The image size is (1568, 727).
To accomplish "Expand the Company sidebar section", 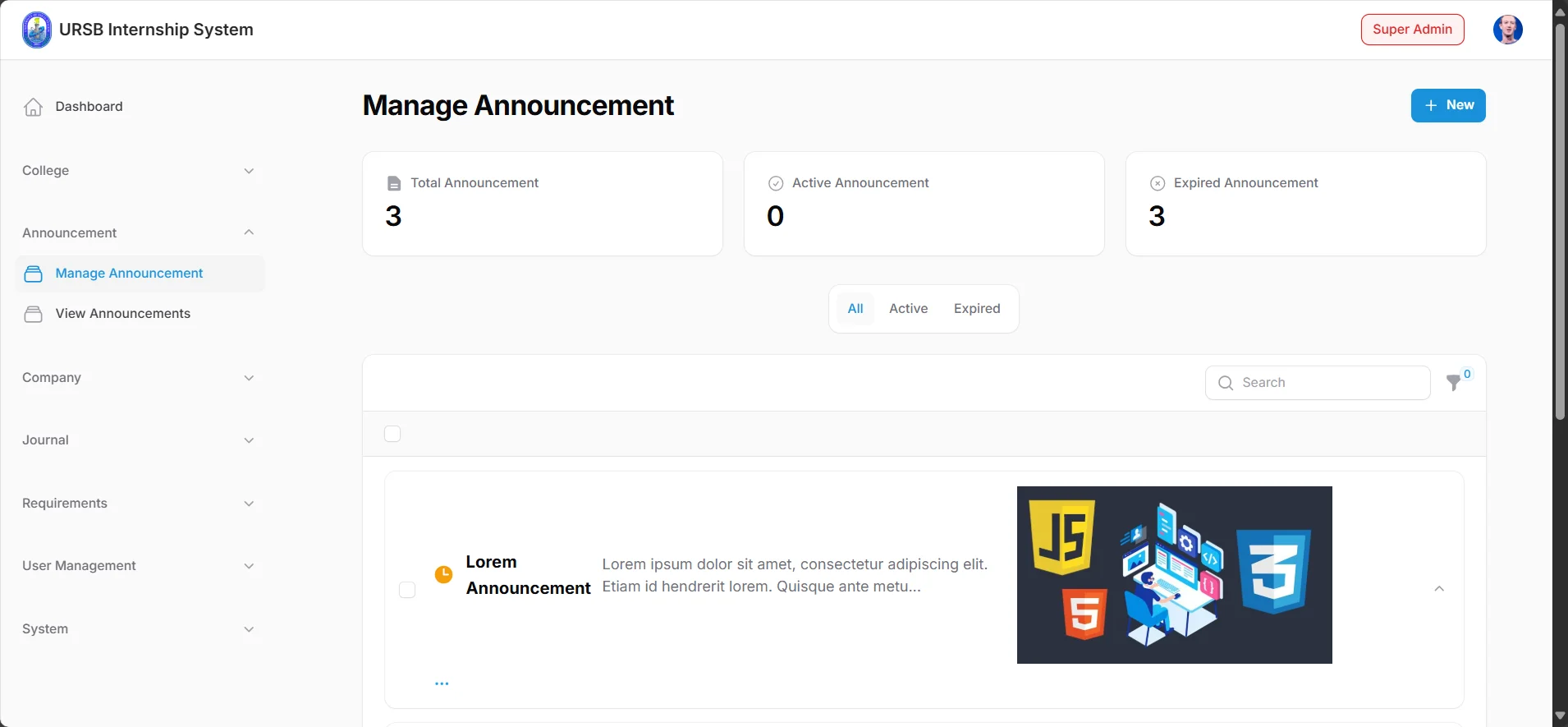I will click(138, 378).
